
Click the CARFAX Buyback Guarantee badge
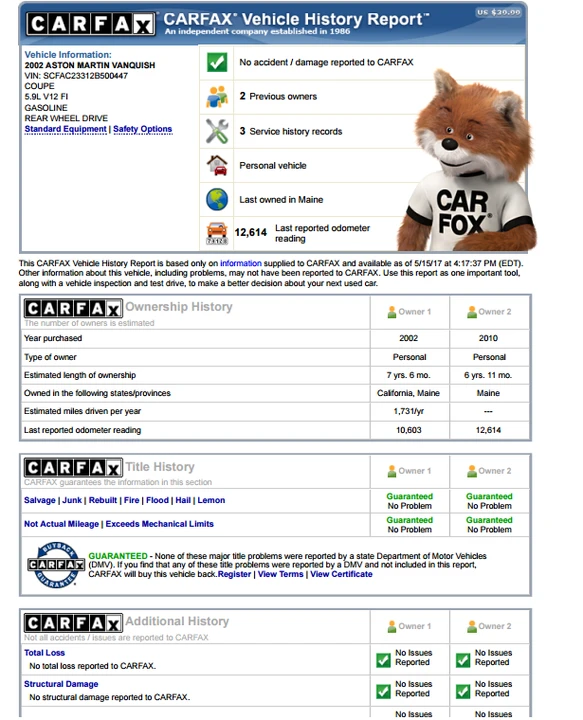click(x=56, y=564)
